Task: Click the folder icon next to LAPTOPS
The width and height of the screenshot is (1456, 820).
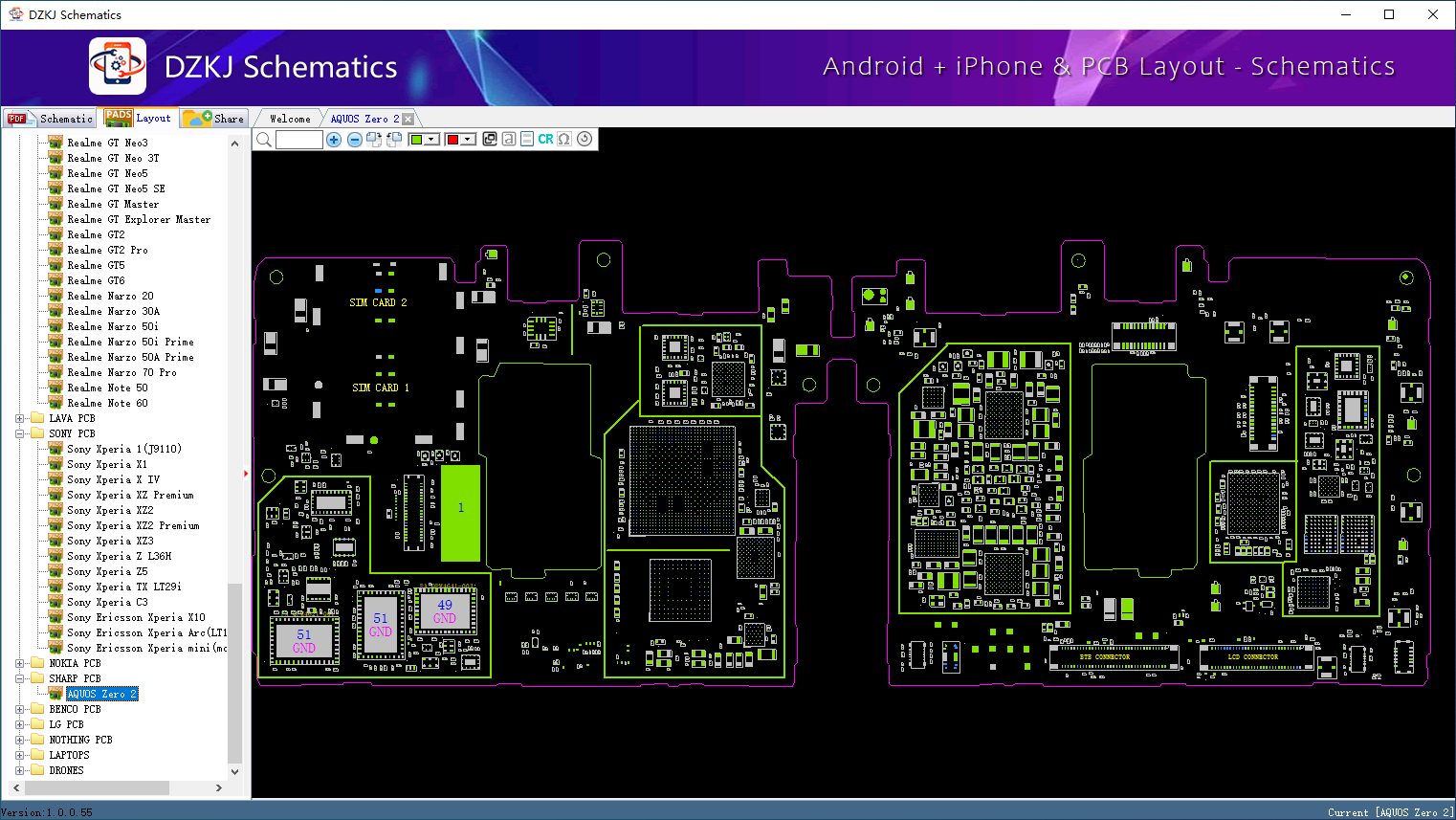Action: (x=37, y=755)
